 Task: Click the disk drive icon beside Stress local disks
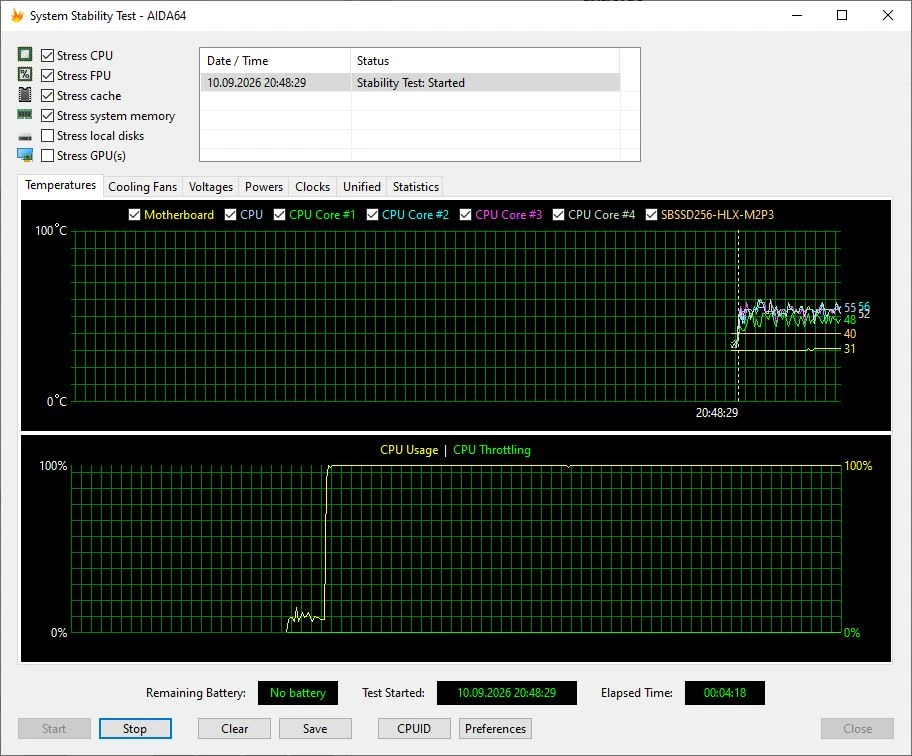(24, 137)
